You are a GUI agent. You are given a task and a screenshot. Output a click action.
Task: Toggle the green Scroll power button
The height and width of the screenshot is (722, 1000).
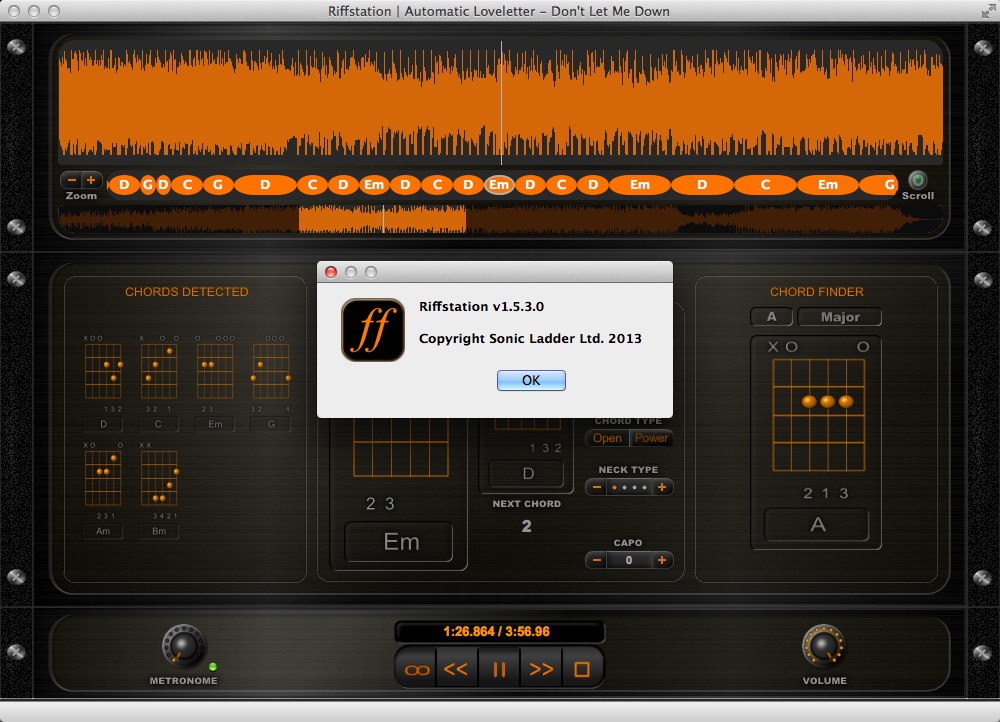[x=918, y=180]
